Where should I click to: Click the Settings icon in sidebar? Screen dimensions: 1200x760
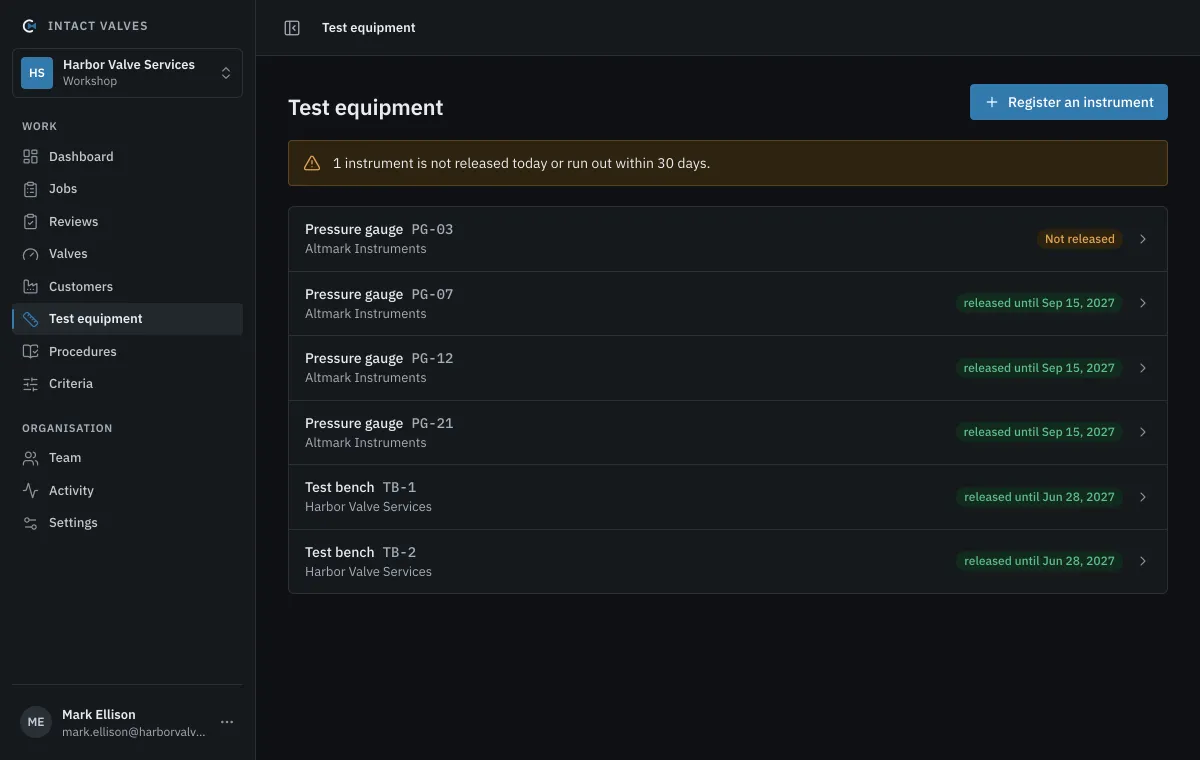(30, 523)
